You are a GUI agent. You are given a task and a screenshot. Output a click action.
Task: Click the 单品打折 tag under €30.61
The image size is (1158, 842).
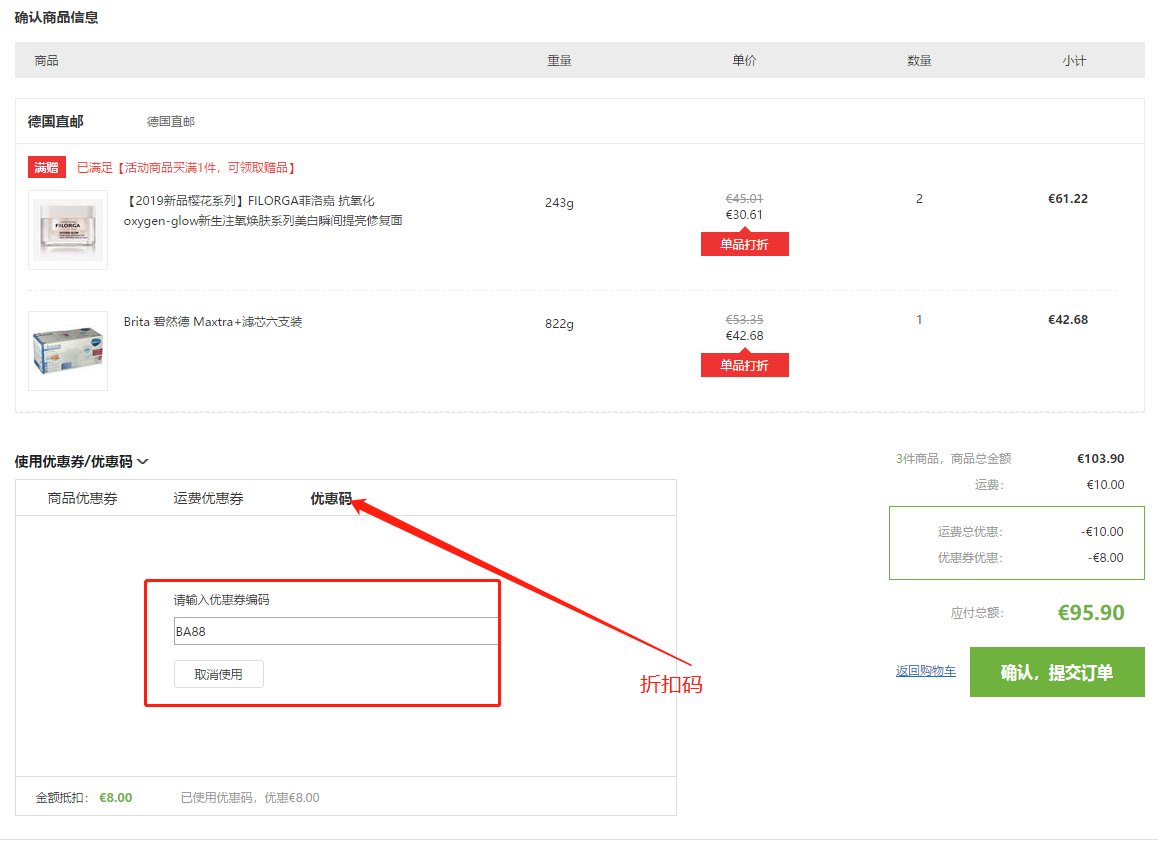tap(744, 244)
